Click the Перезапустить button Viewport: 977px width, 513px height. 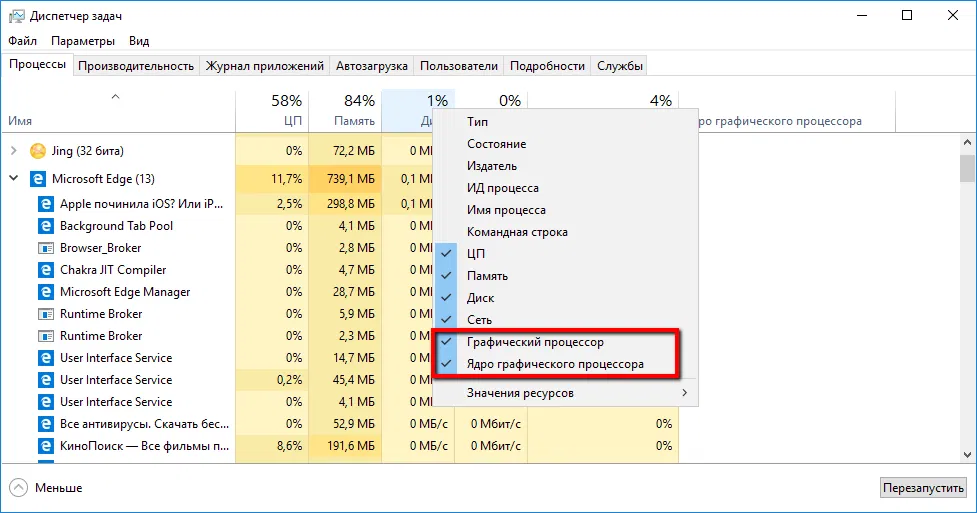coord(923,487)
